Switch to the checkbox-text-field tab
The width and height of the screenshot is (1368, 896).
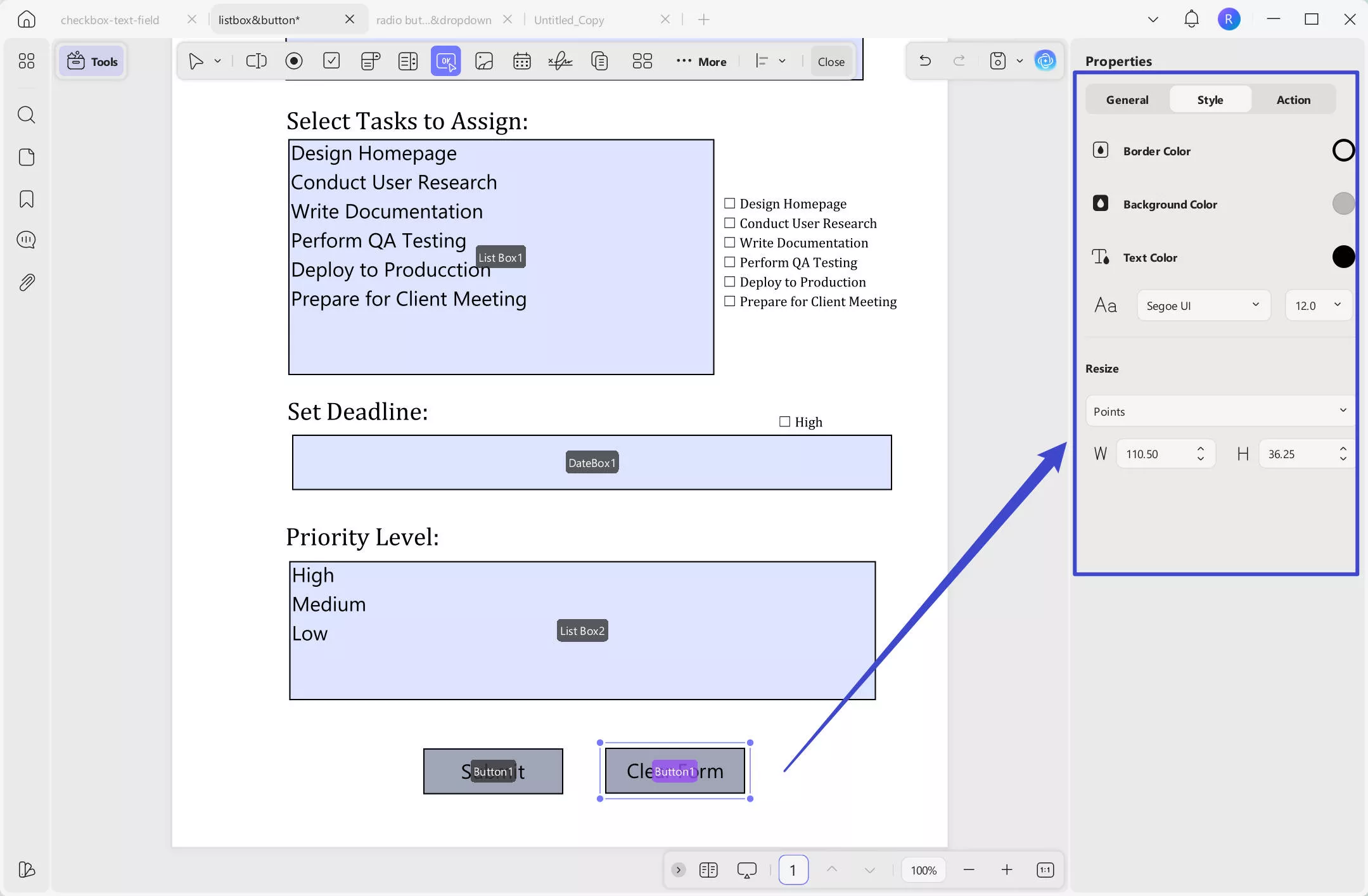tap(110, 20)
